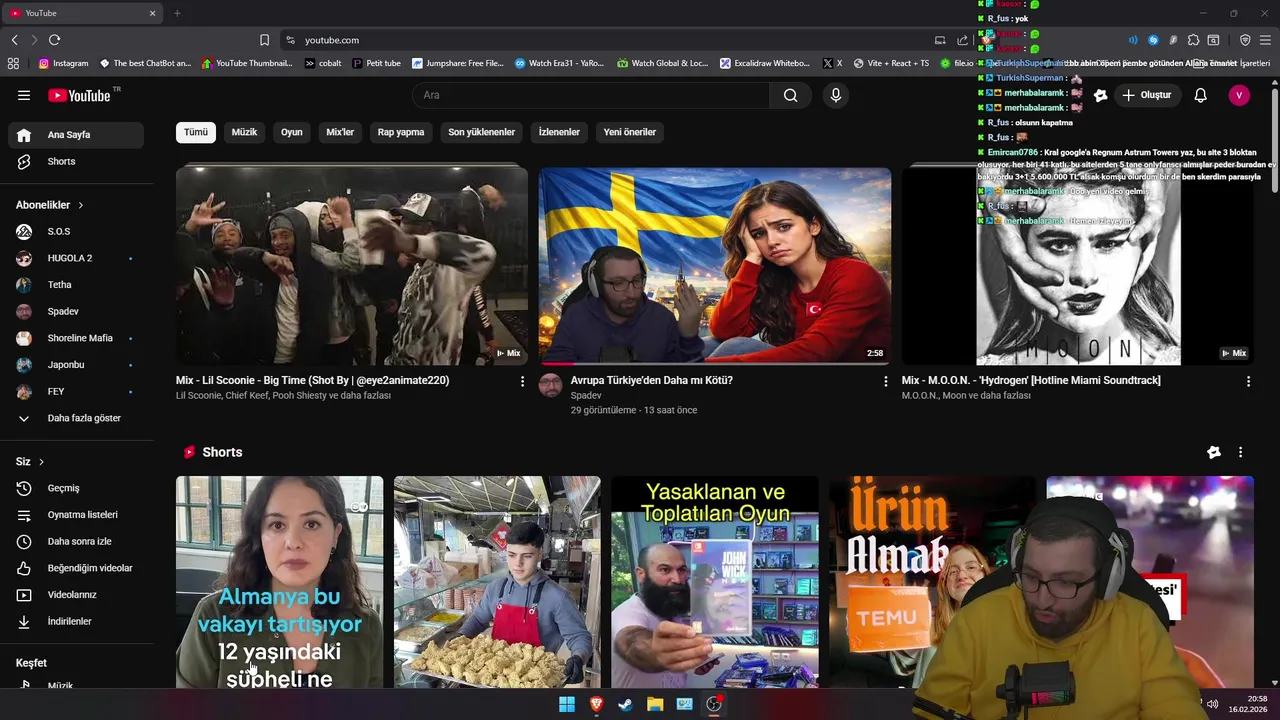Screen dimensions: 1280x720
Task: Open the Petit tube bookmark
Action: tap(376, 63)
